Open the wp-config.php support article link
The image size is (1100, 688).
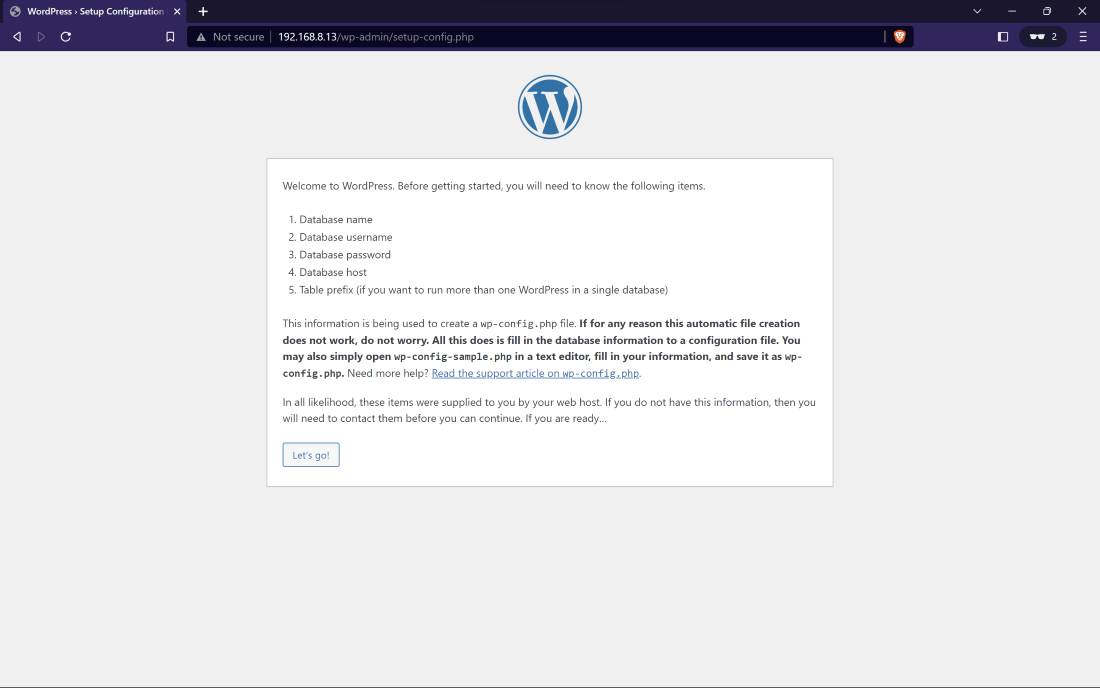pyautogui.click(x=535, y=373)
